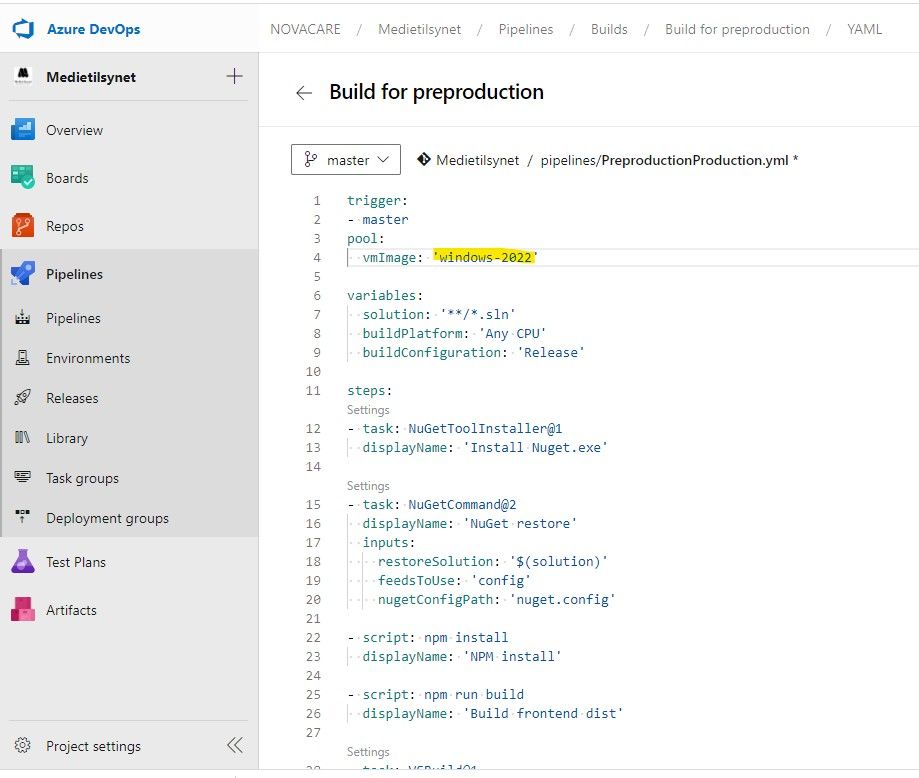Go back using the left arrow
The height and width of the screenshot is (778, 919).
[x=304, y=93]
